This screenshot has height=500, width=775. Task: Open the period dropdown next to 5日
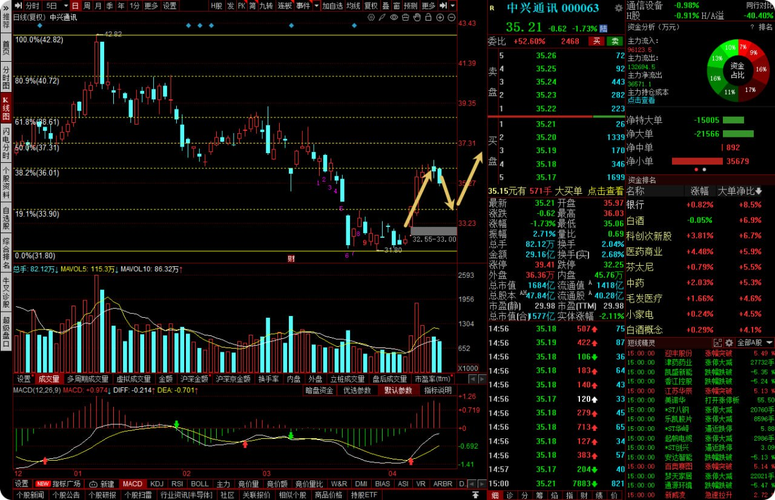tap(65, 6)
